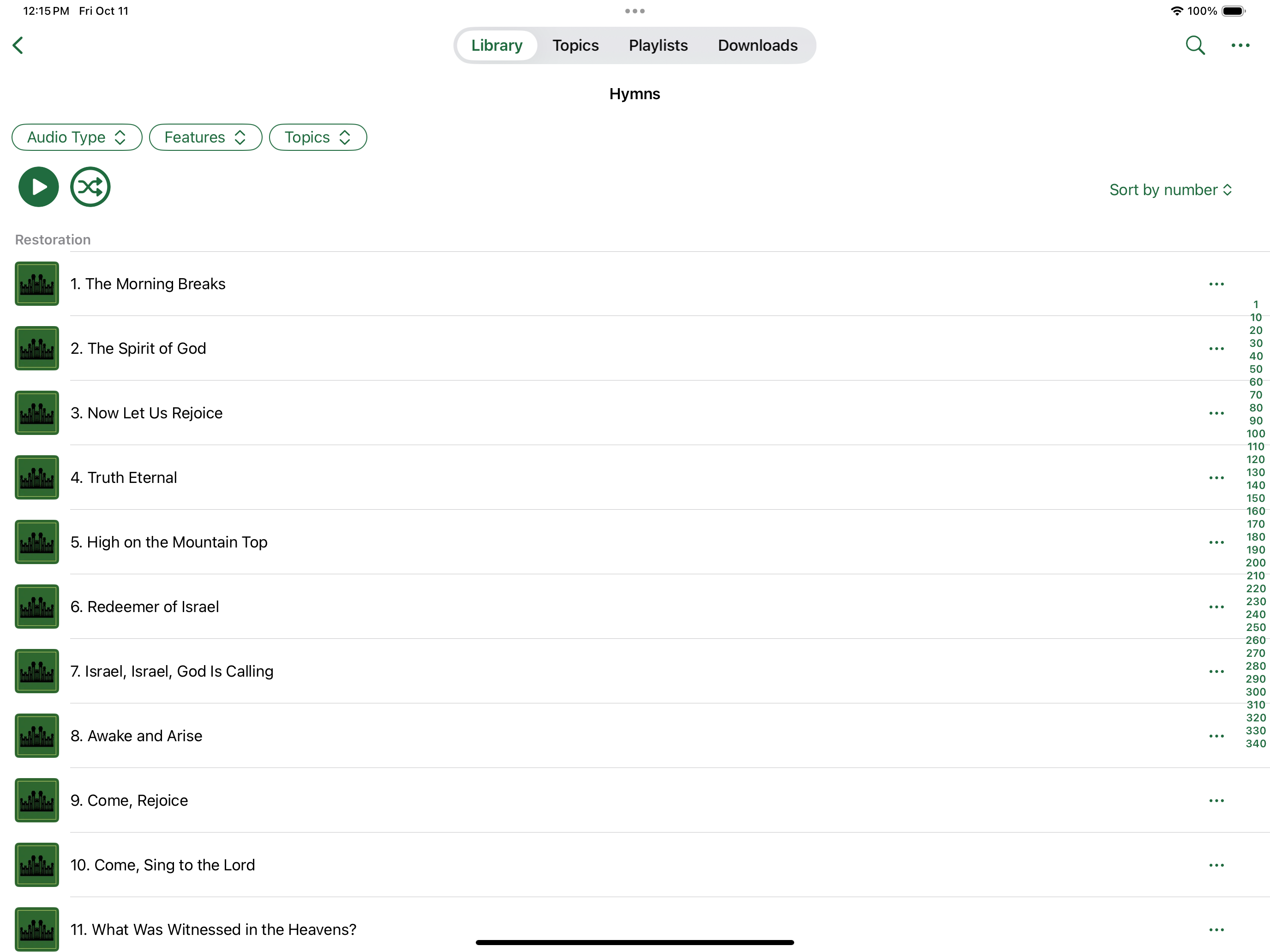Open more options for The Spirit of God

(x=1216, y=349)
